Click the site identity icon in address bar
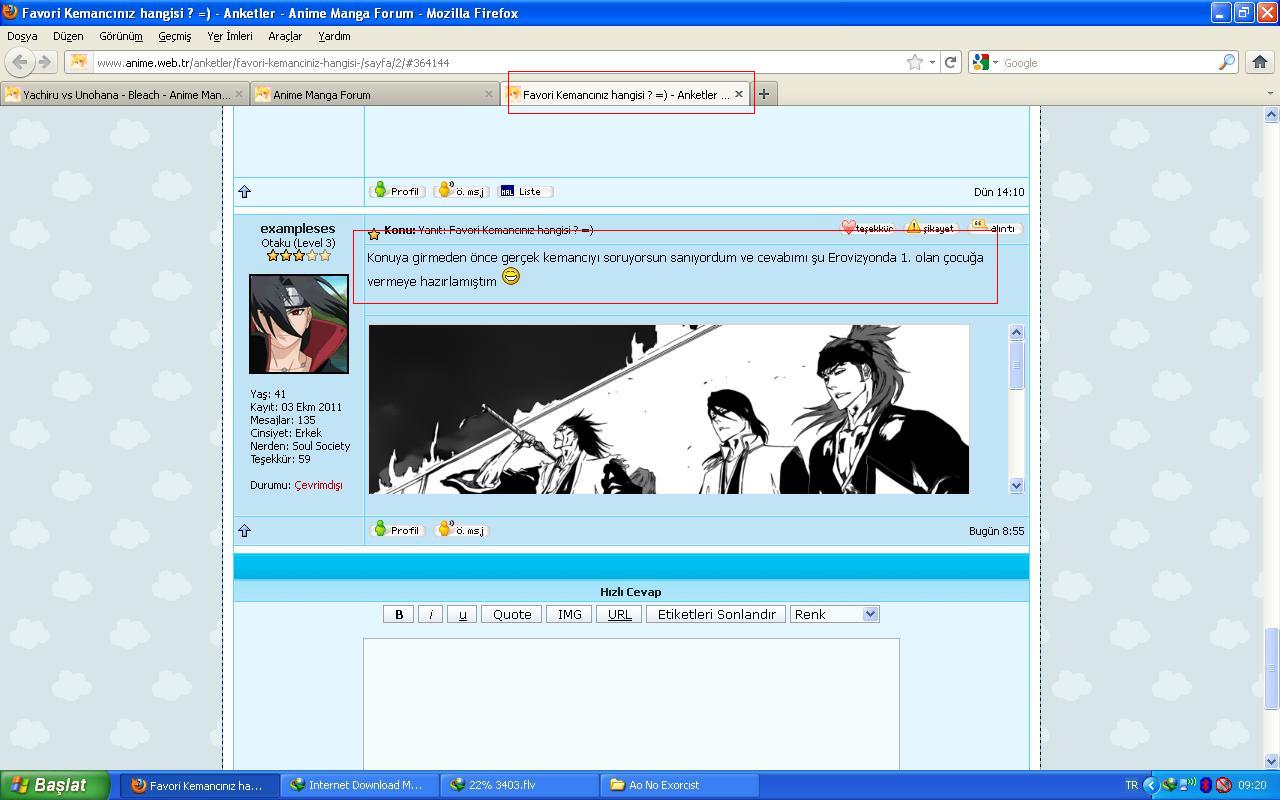 (x=79, y=62)
